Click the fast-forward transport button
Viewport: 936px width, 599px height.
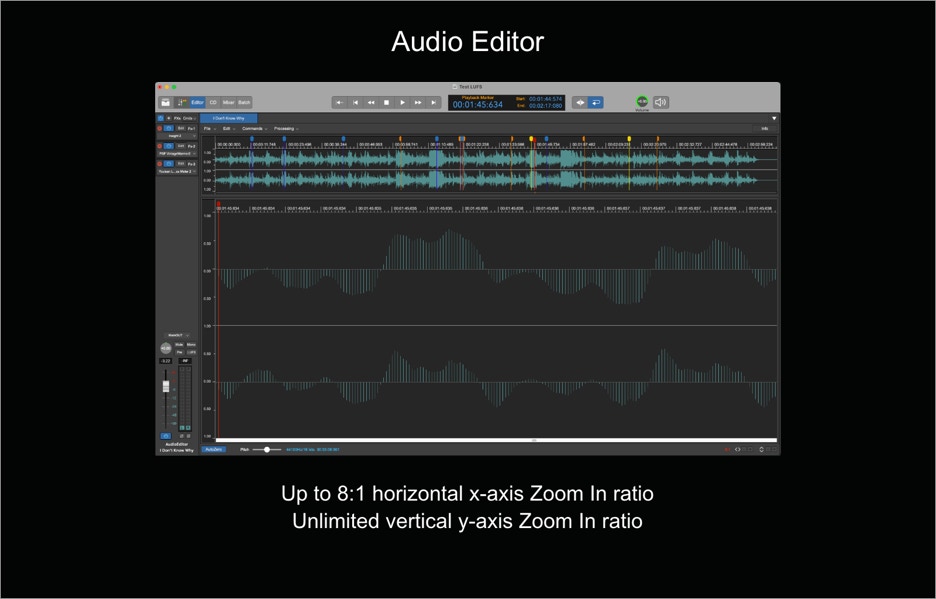418,102
